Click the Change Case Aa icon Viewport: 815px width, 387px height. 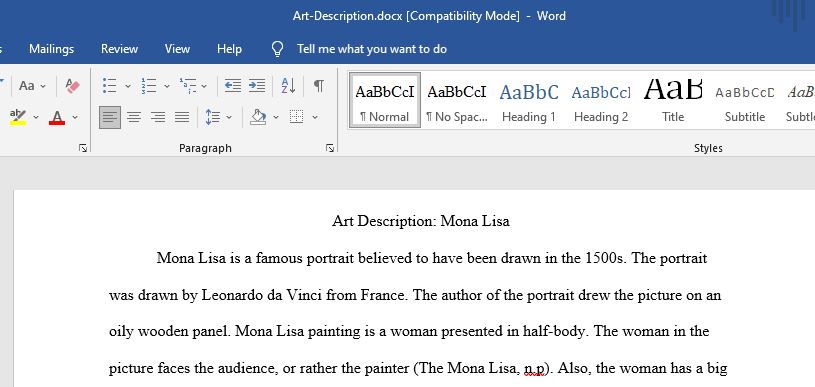point(27,86)
